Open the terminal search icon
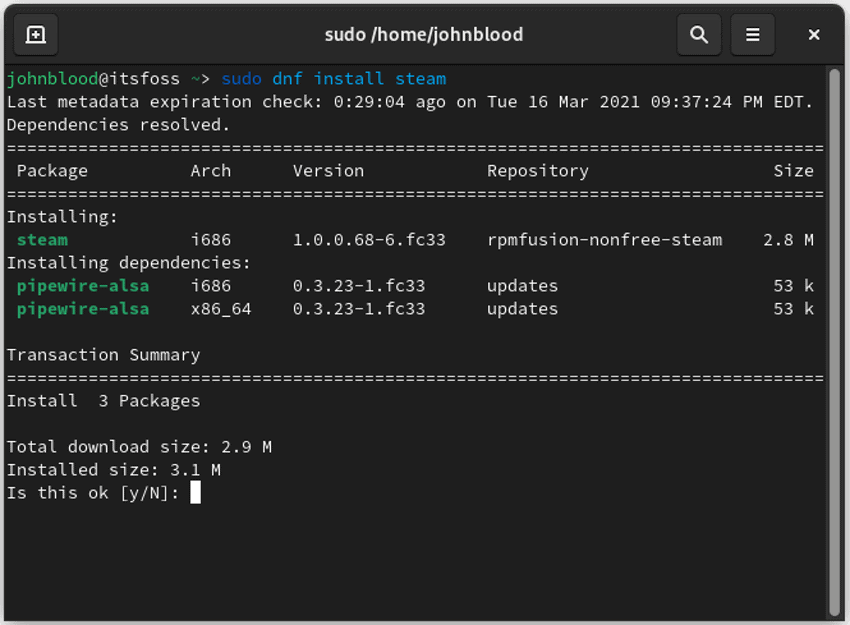The image size is (850, 625). tap(699, 34)
